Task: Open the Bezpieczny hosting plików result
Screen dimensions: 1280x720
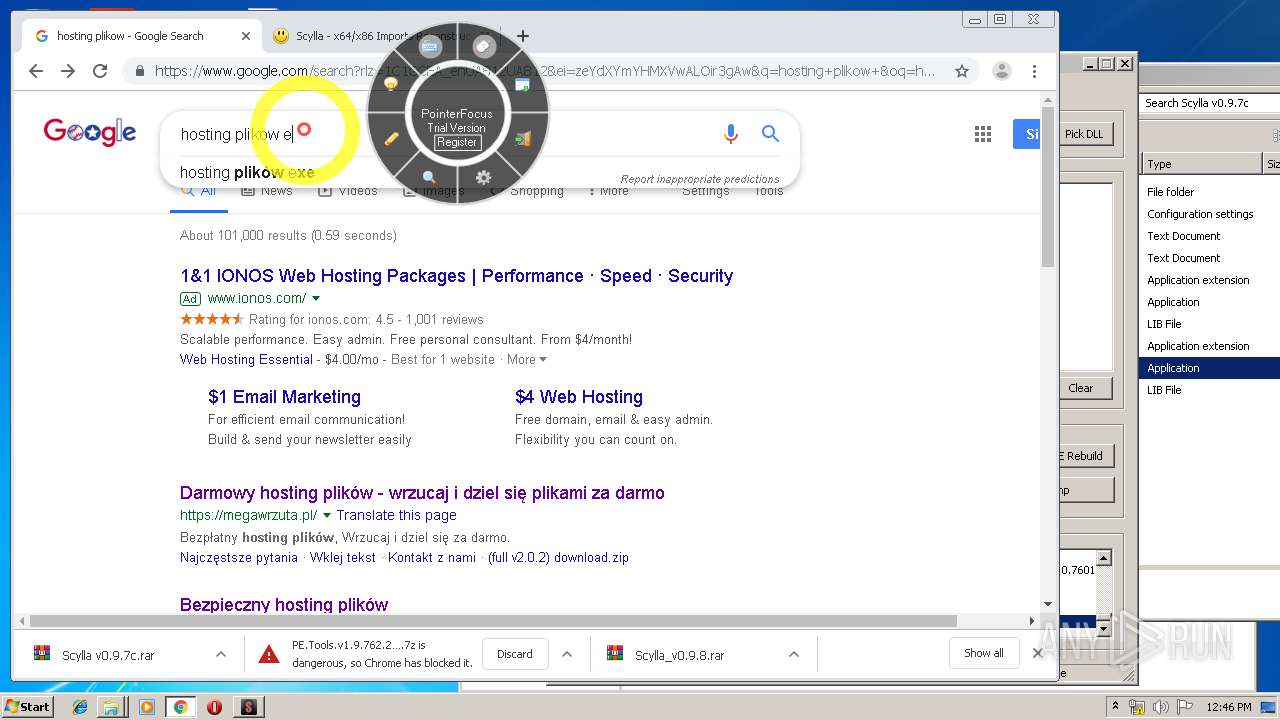Action: pos(284,605)
